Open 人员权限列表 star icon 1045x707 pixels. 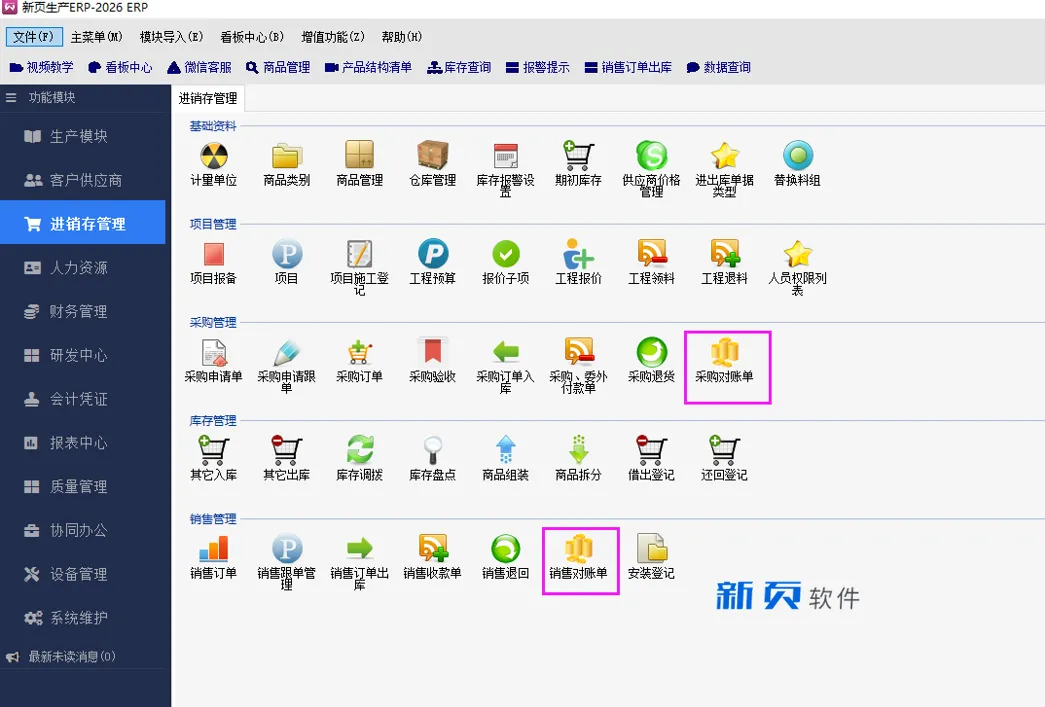click(797, 254)
